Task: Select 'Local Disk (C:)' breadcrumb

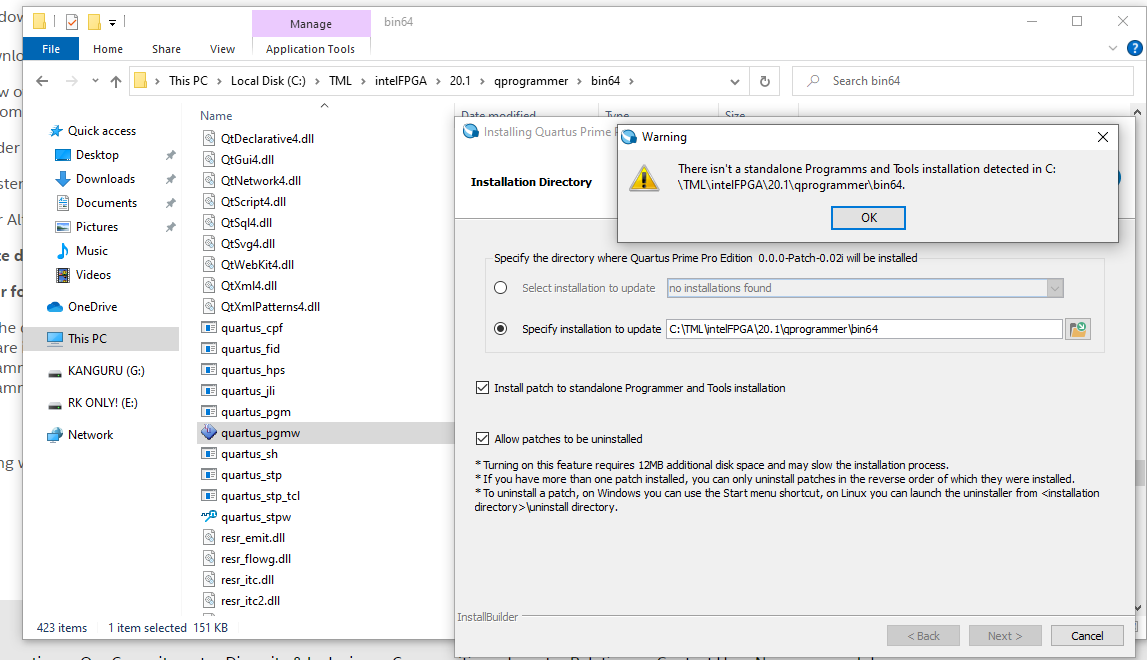Action: pyautogui.click(x=268, y=81)
